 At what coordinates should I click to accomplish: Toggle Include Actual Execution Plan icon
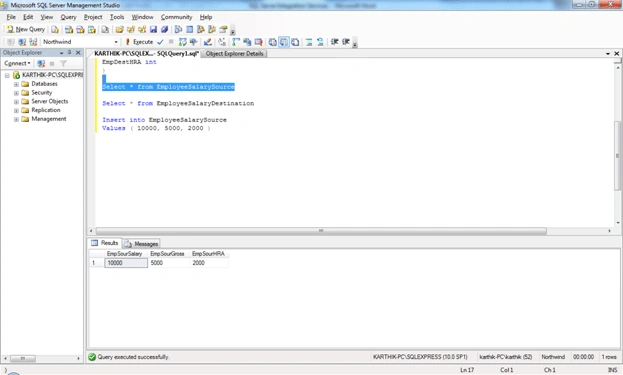pyautogui.click(x=236, y=42)
